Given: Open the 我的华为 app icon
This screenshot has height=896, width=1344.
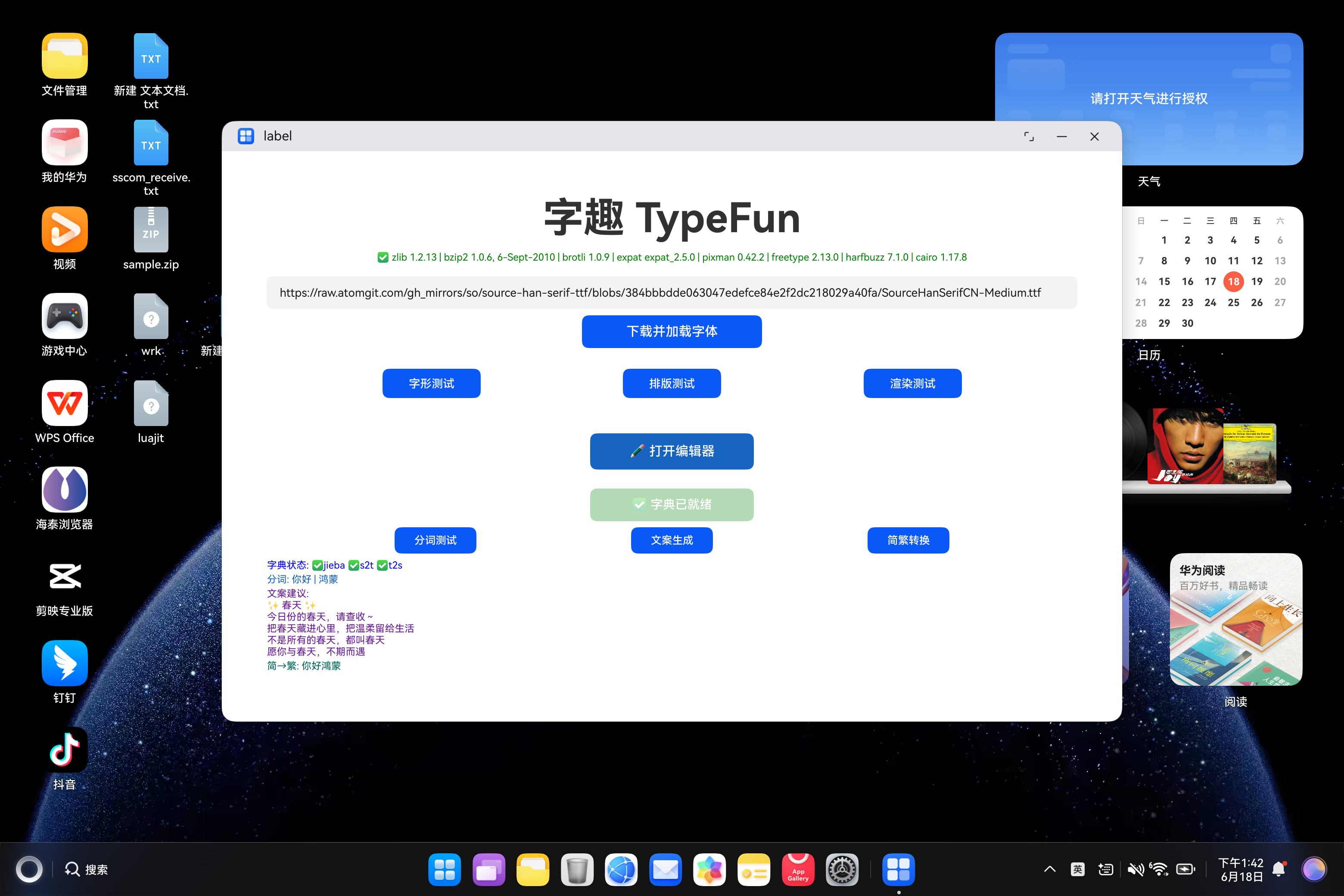Looking at the screenshot, I should point(65,142).
